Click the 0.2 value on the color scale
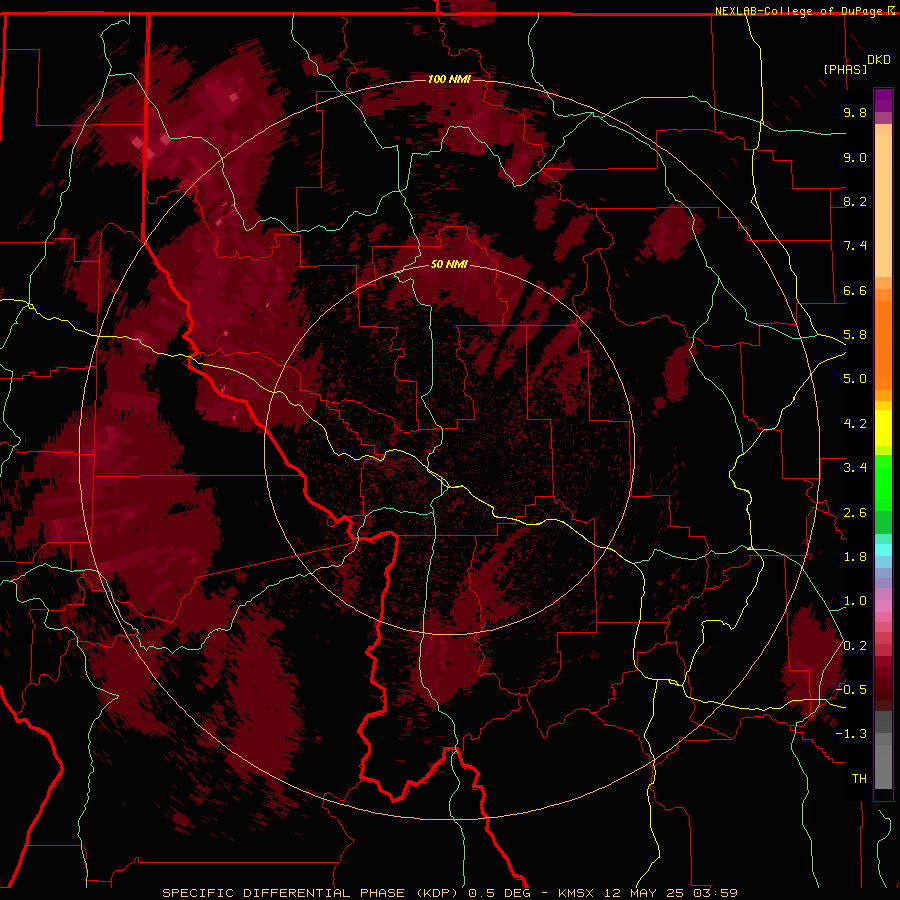This screenshot has height=900, width=900. click(855, 646)
